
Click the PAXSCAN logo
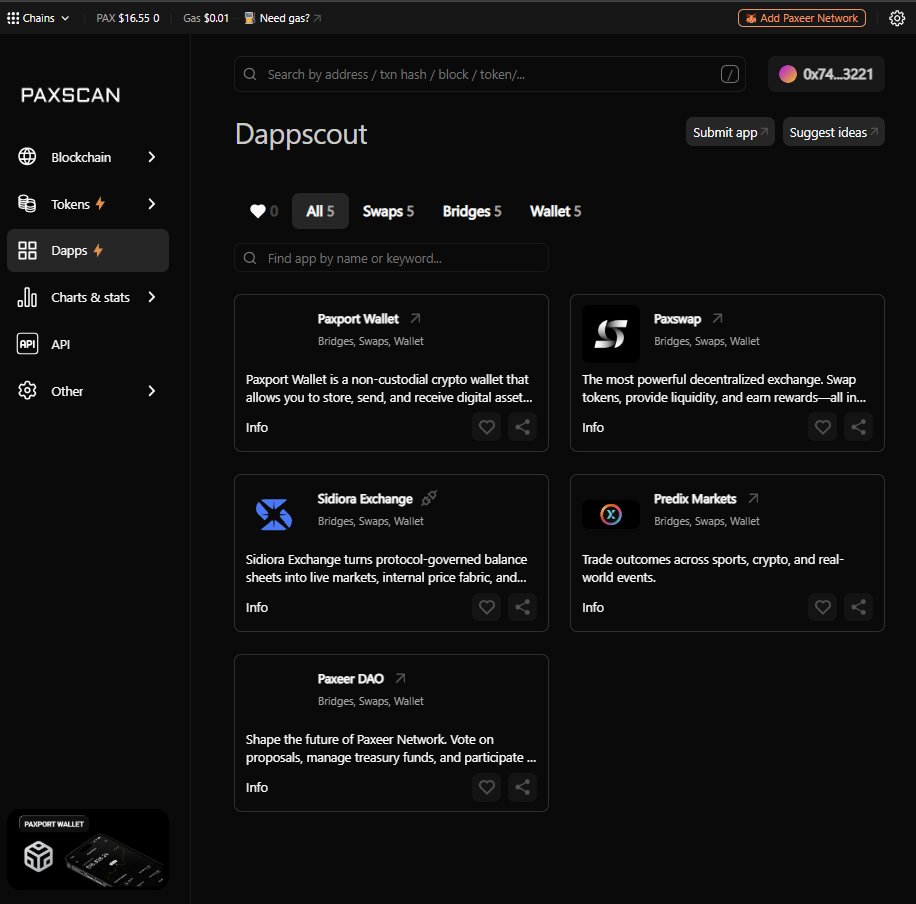[x=71, y=95]
